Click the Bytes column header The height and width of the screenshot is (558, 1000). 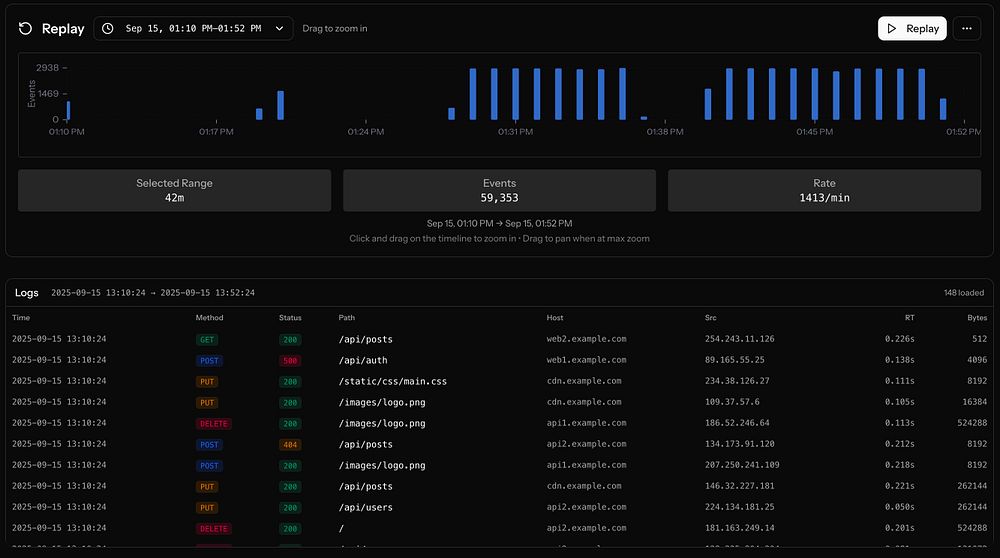[977, 318]
